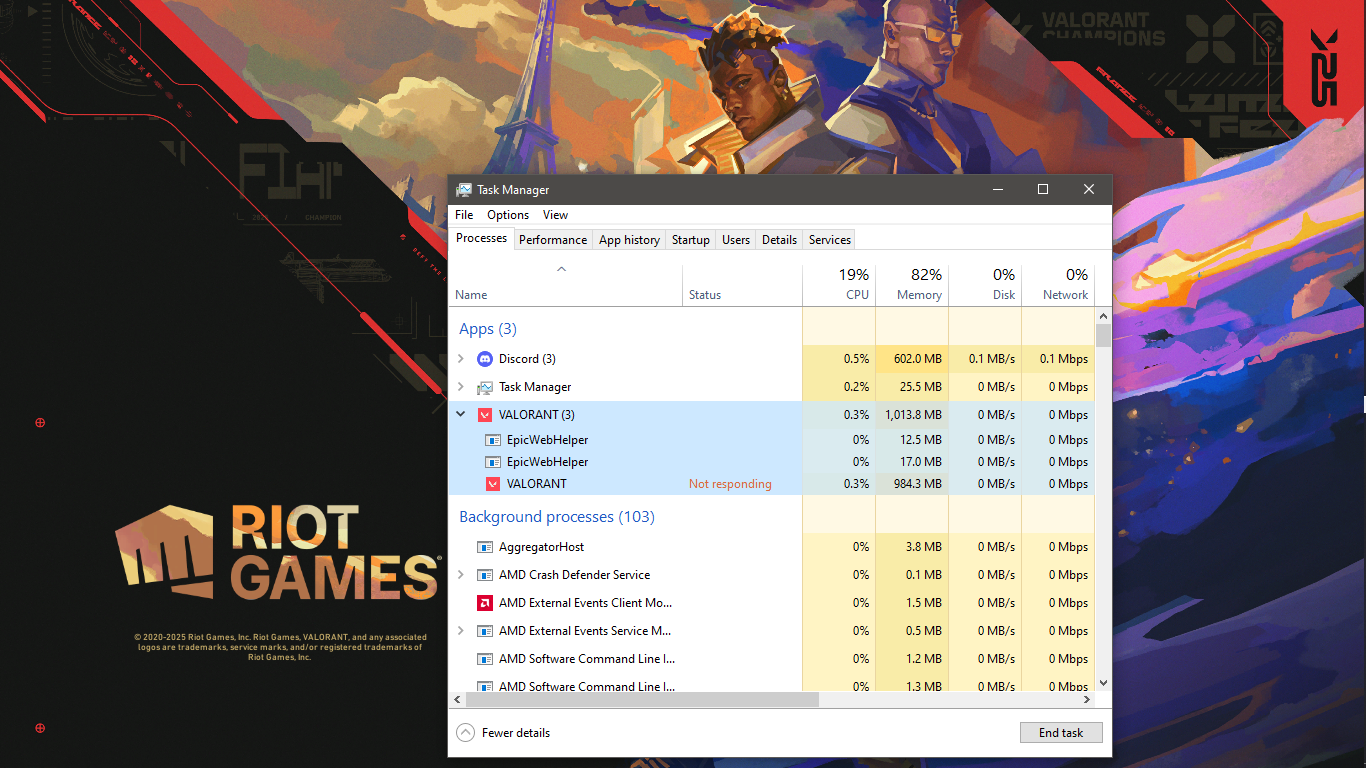The height and width of the screenshot is (768, 1366).
Task: Click AggregatorHost's 3.8 MB memory value
Action: tap(923, 547)
